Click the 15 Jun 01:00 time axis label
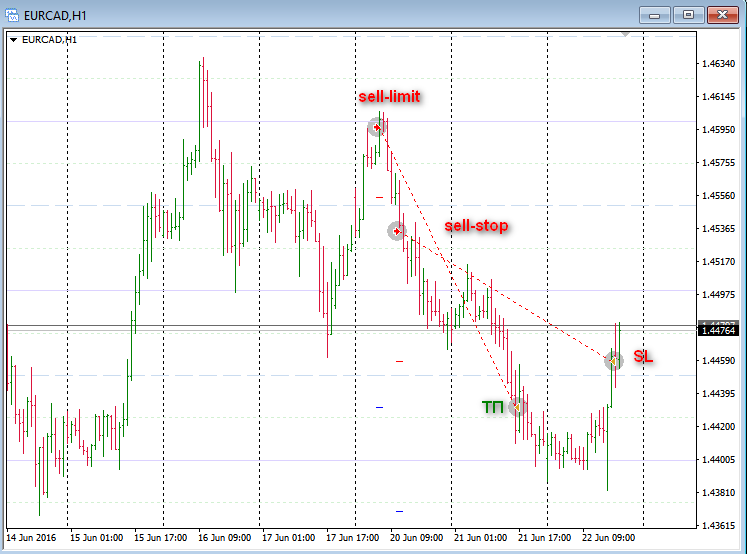This screenshot has width=747, height=554. pyautogui.click(x=96, y=538)
